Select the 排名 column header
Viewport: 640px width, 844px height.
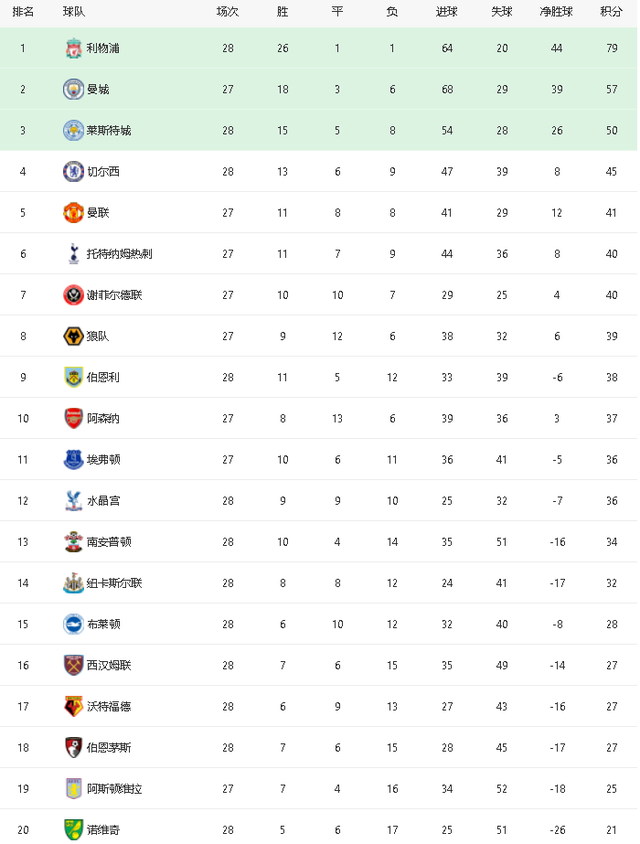click(x=23, y=12)
